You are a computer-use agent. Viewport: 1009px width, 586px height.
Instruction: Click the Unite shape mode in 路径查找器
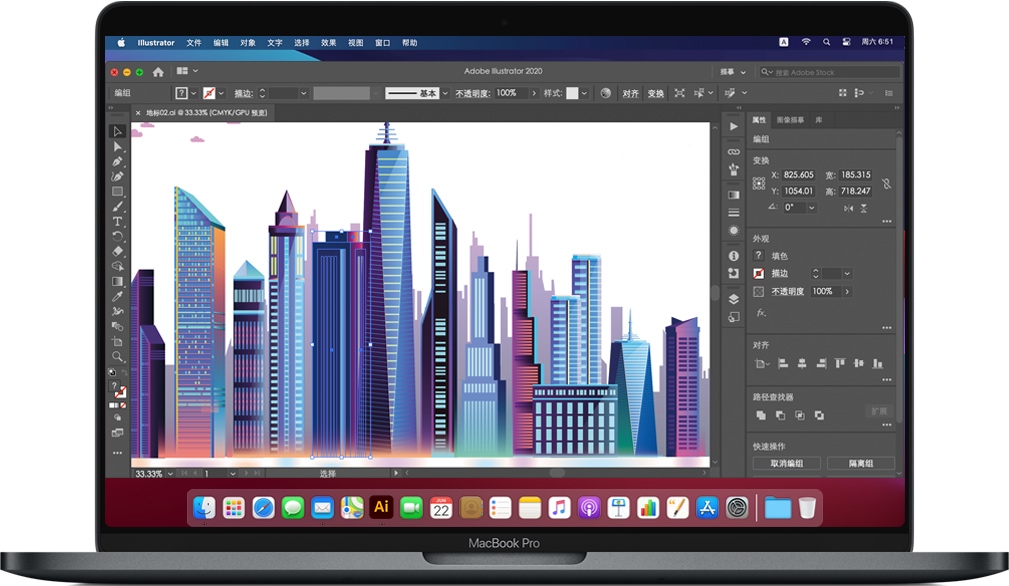[x=759, y=415]
